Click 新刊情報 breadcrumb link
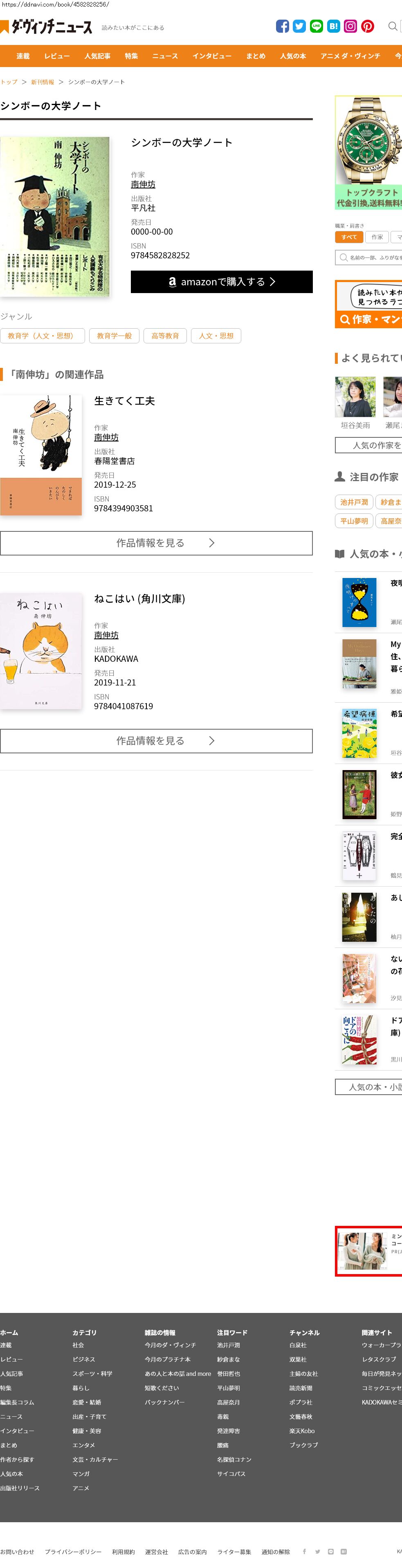Viewport: 402px width, 1568px height. pyautogui.click(x=43, y=82)
